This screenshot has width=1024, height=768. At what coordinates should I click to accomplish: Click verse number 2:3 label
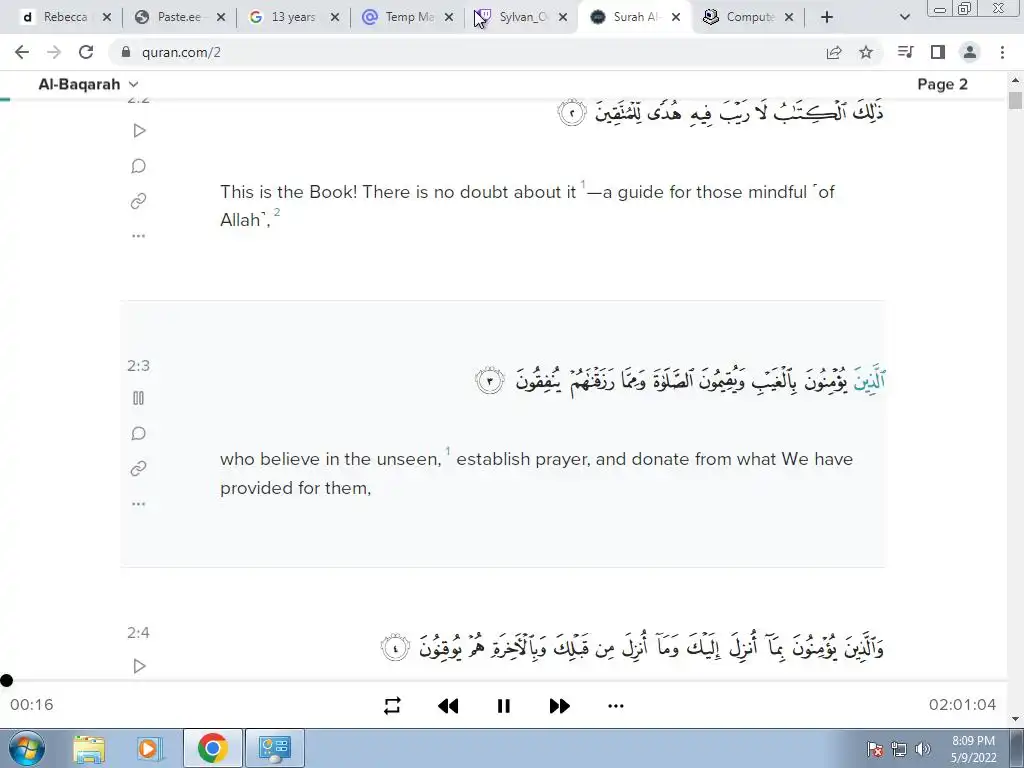click(138, 366)
